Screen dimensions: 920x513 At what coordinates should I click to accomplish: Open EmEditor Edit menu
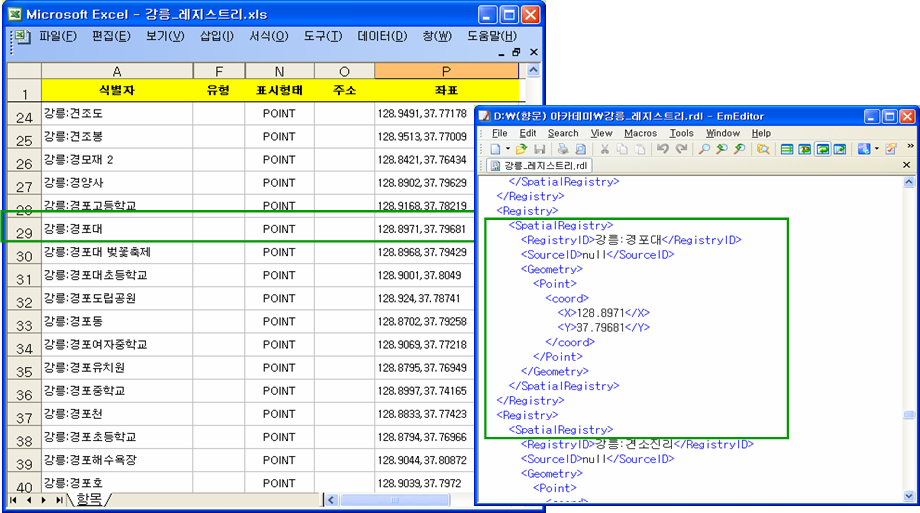(528, 133)
